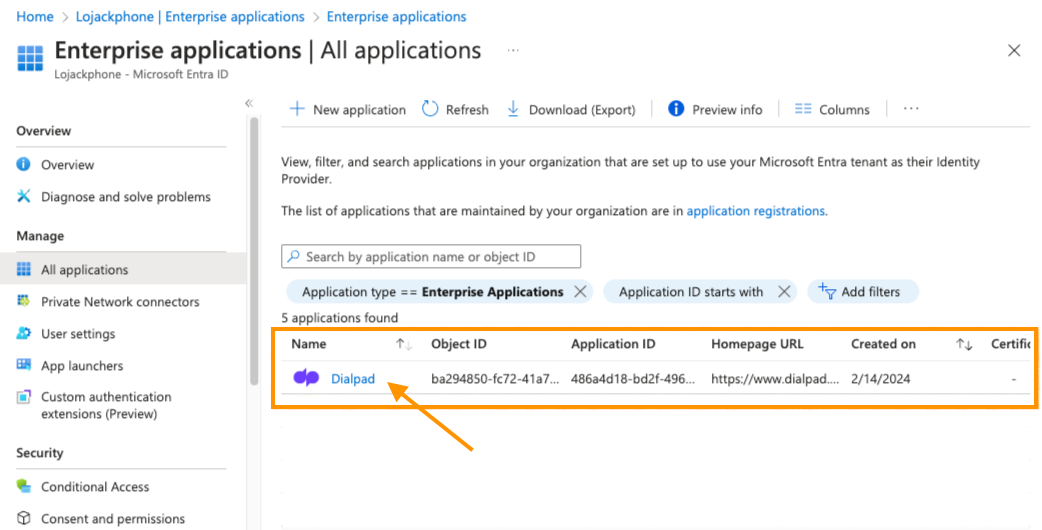Click the Consent and permissions cube icon
1042x530 pixels.
coord(23,518)
